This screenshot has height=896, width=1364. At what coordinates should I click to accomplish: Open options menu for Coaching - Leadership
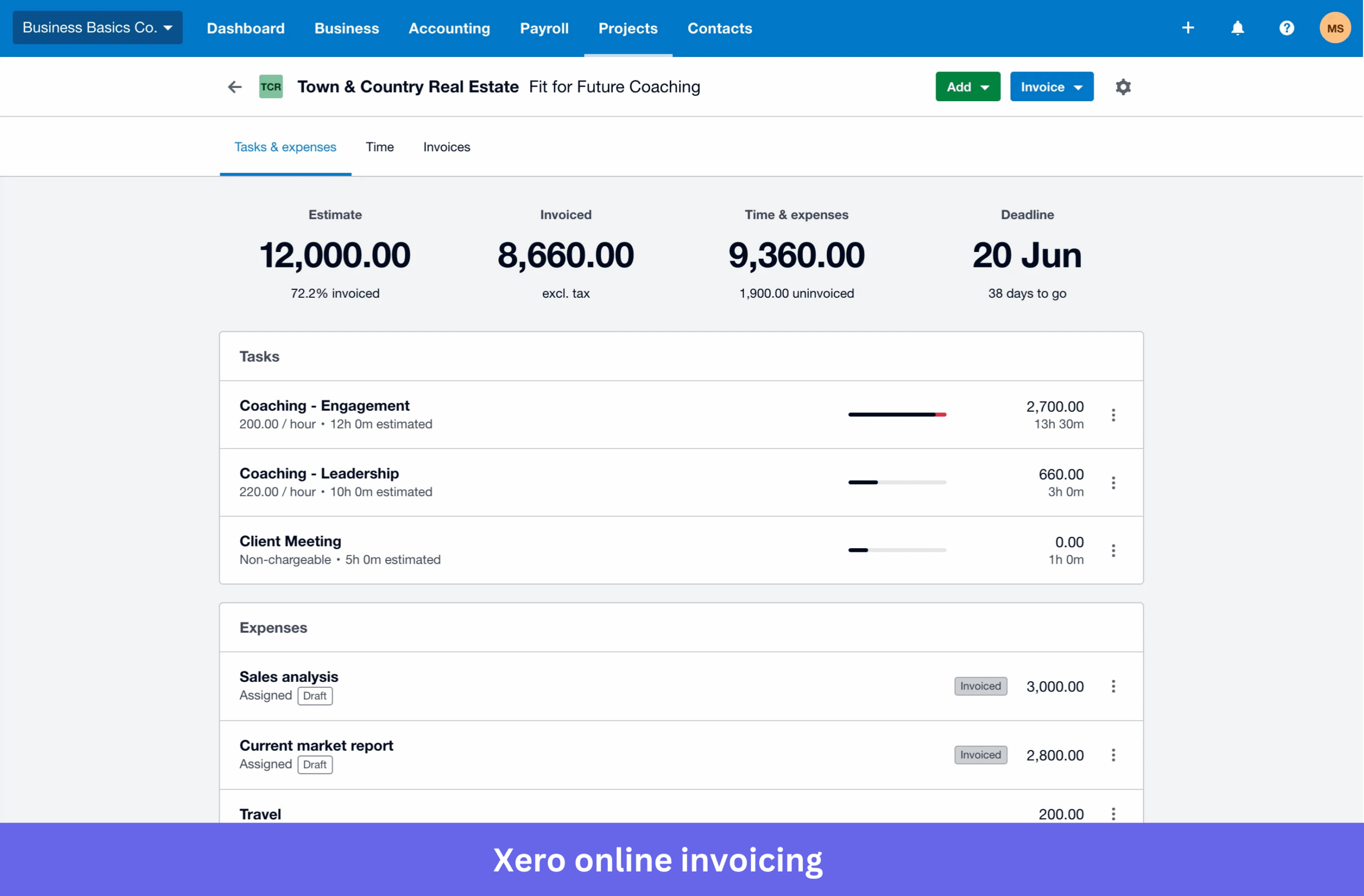(x=1113, y=483)
